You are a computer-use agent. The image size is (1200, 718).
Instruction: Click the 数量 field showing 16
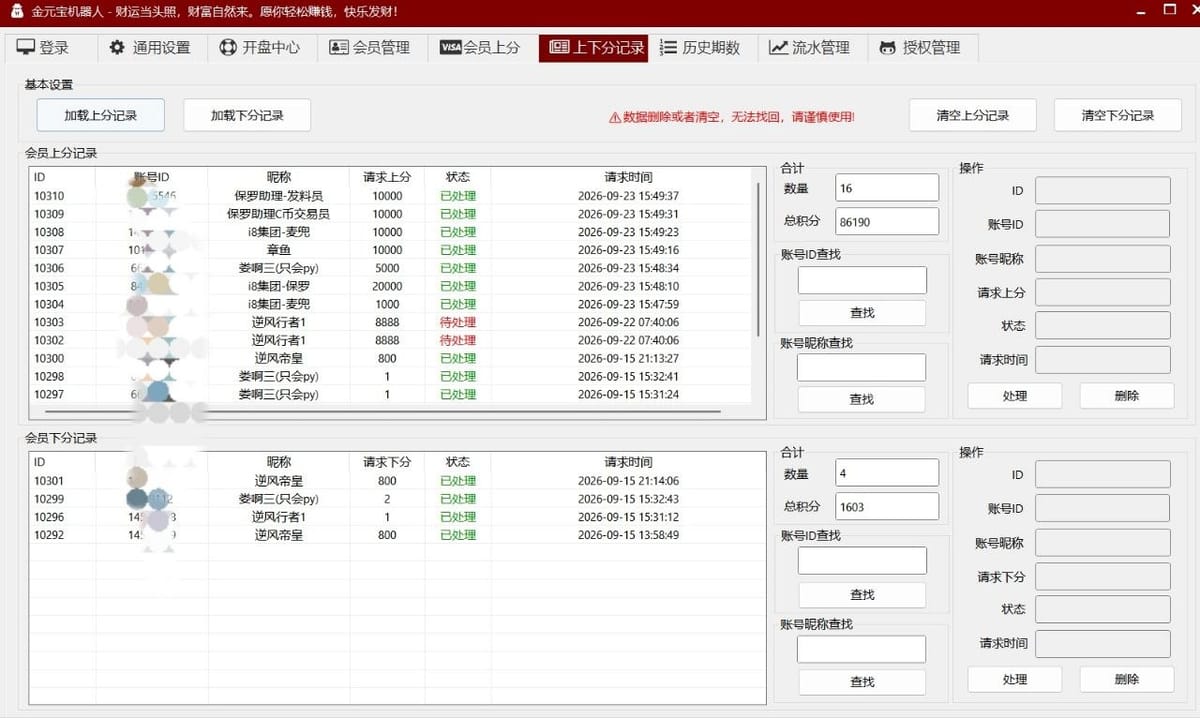click(887, 188)
